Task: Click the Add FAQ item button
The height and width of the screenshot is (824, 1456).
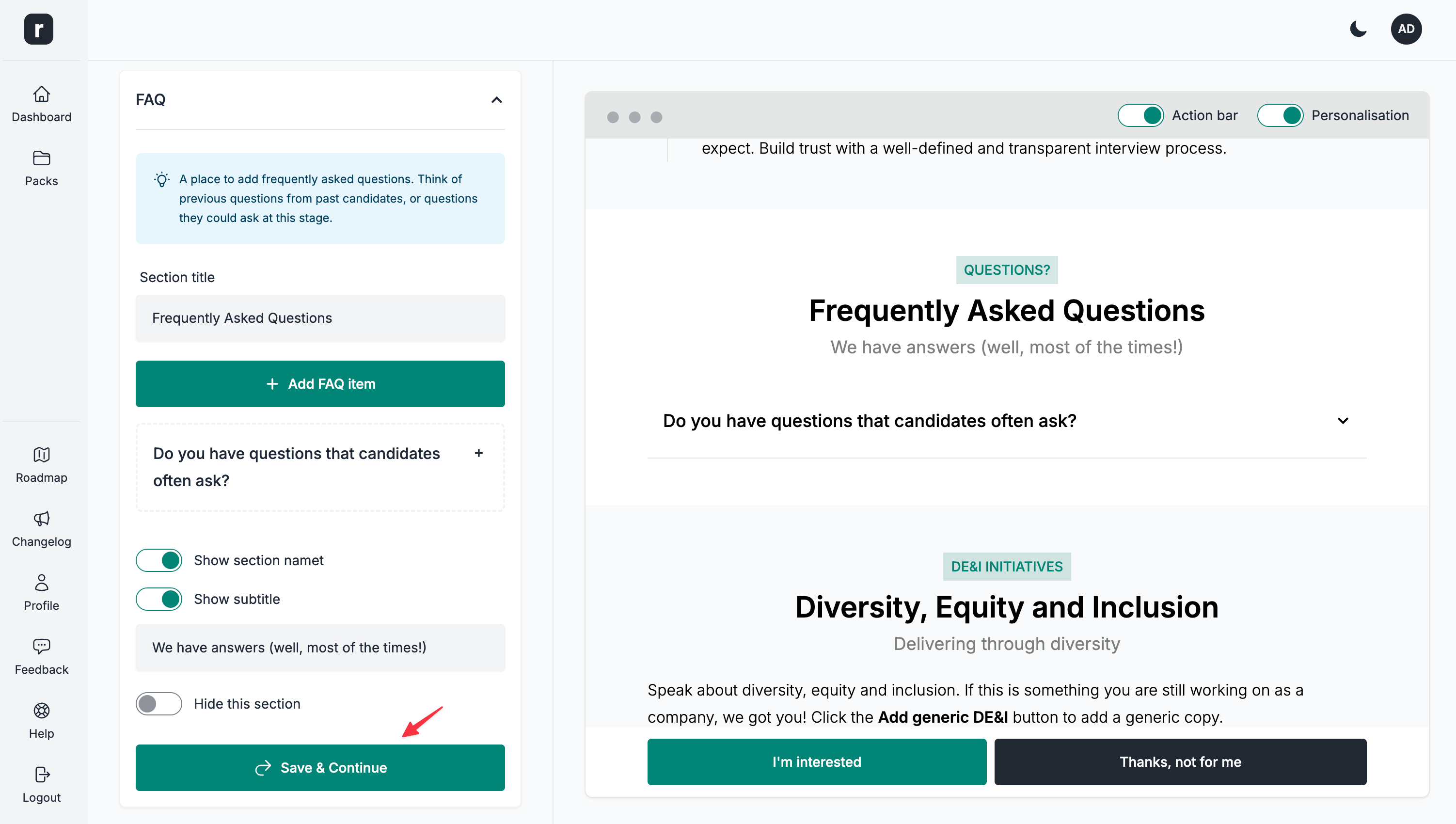Action: [x=320, y=384]
